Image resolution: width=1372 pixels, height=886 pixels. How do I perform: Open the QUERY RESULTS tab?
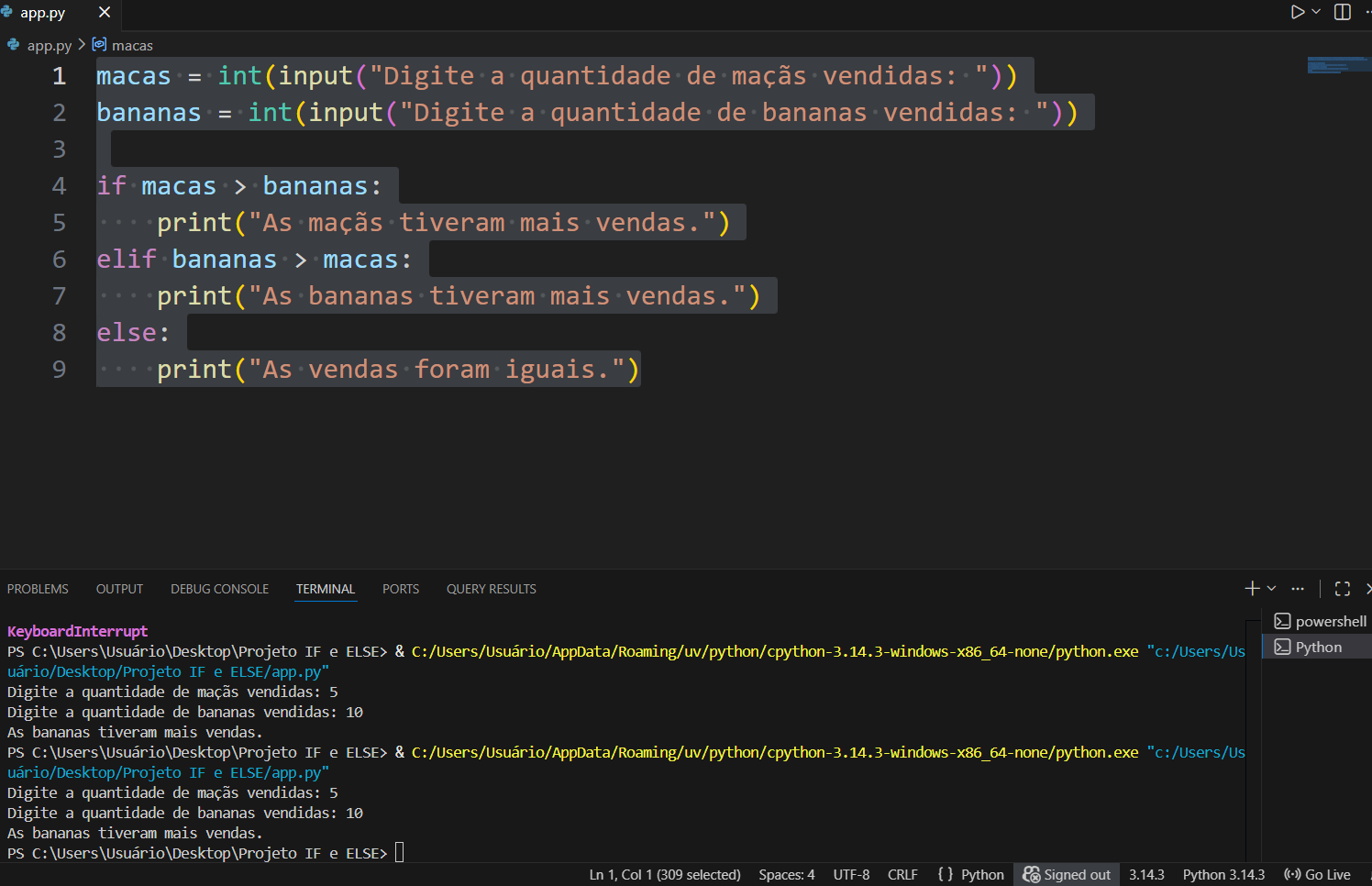tap(491, 589)
